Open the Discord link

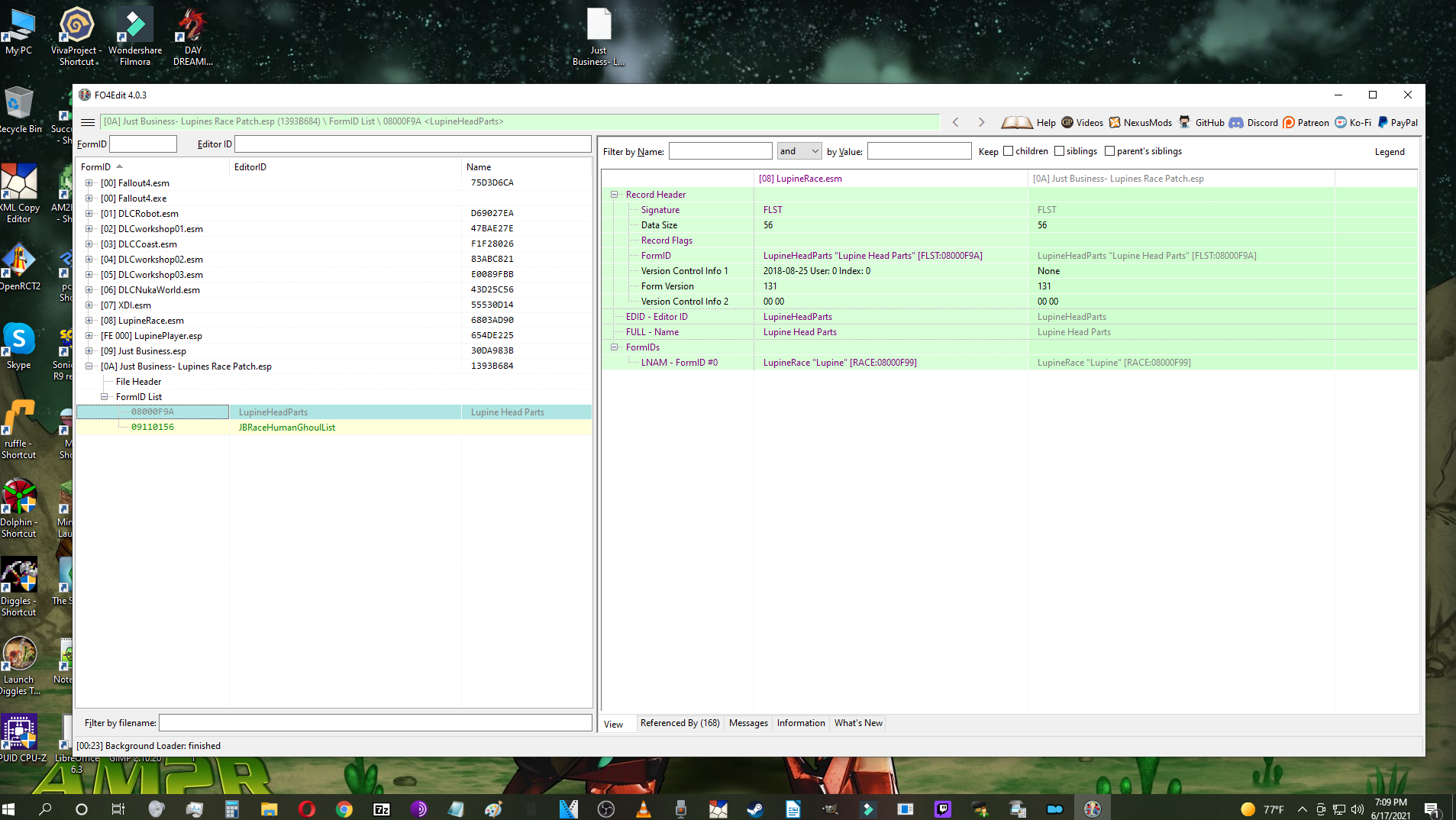(1253, 122)
